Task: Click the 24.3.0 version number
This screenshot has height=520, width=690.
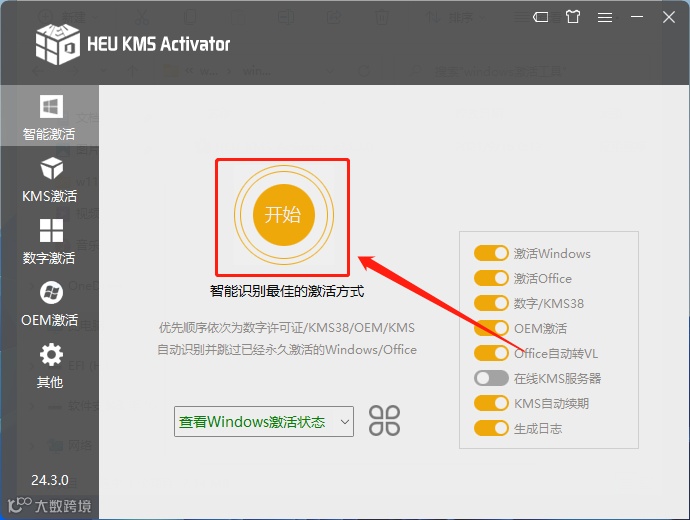Action: (50, 480)
